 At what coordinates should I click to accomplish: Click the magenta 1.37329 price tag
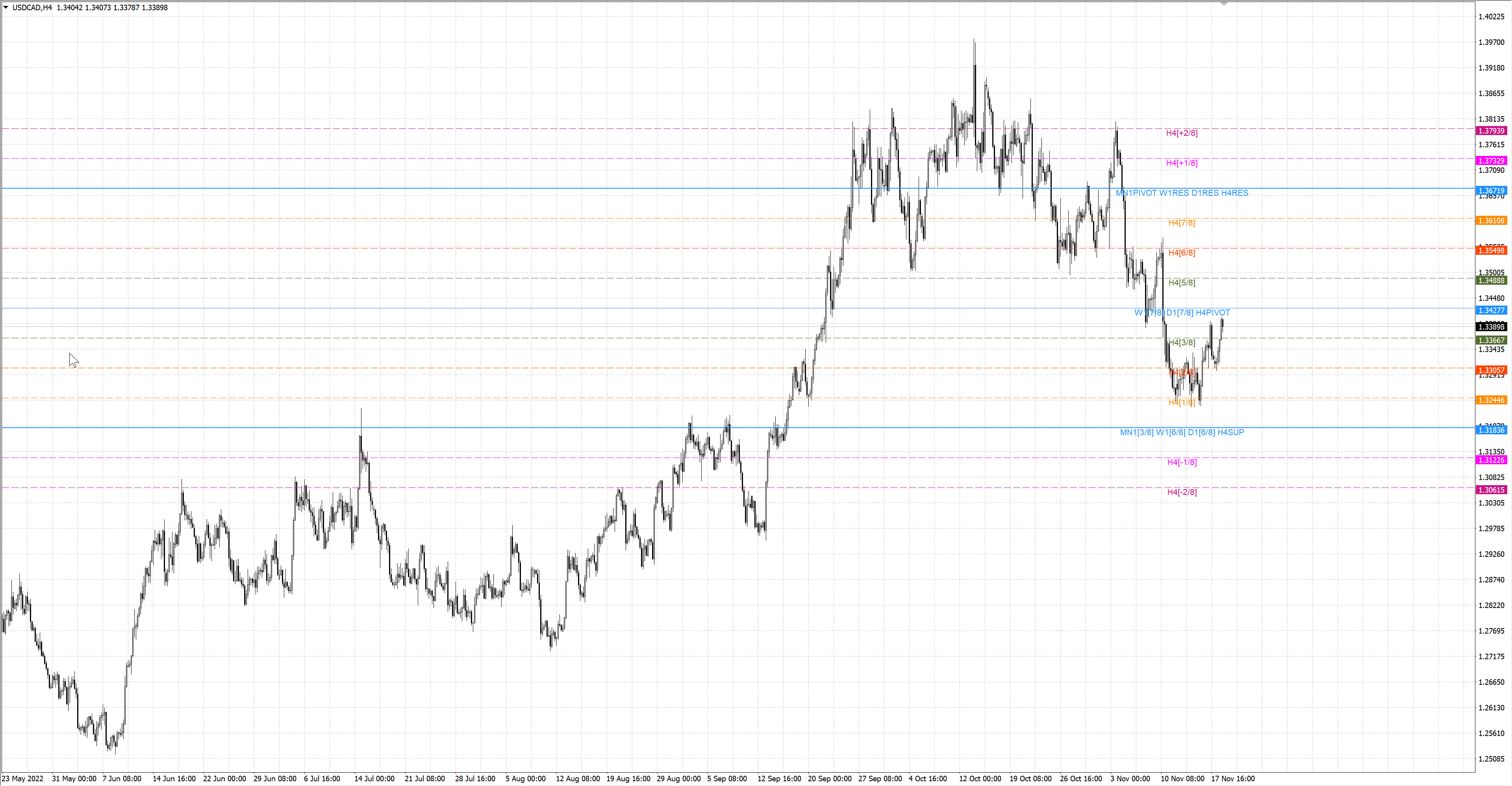(x=1491, y=161)
